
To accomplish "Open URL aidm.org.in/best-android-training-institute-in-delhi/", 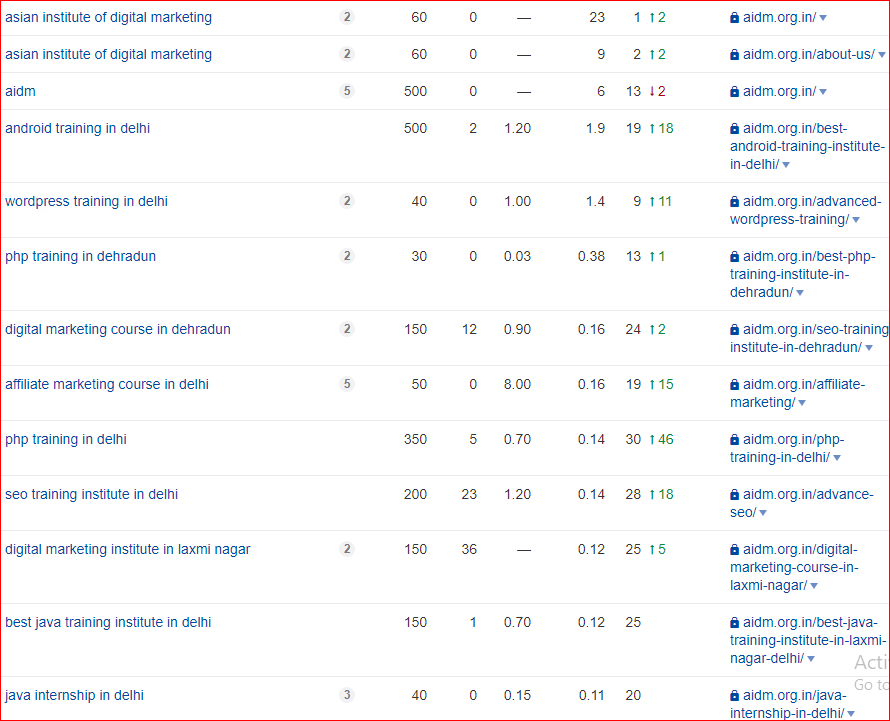I will (807, 146).
